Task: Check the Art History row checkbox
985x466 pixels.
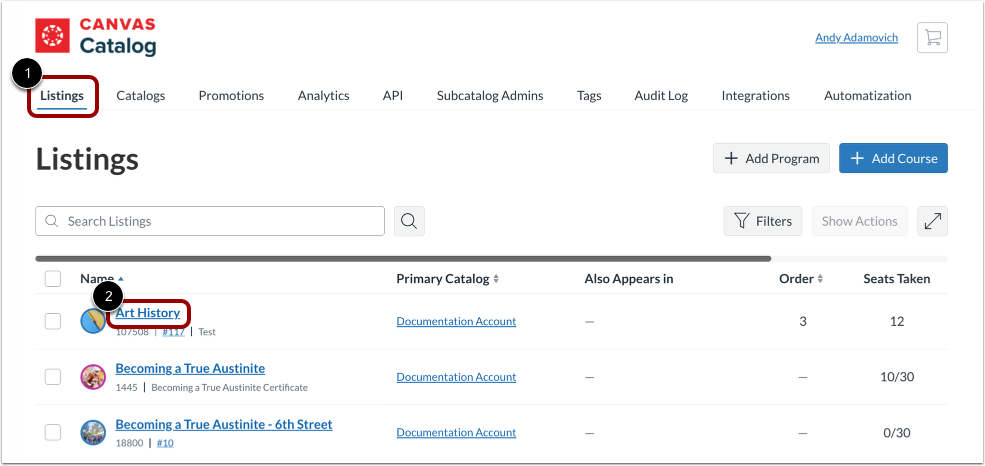Action: [53, 322]
